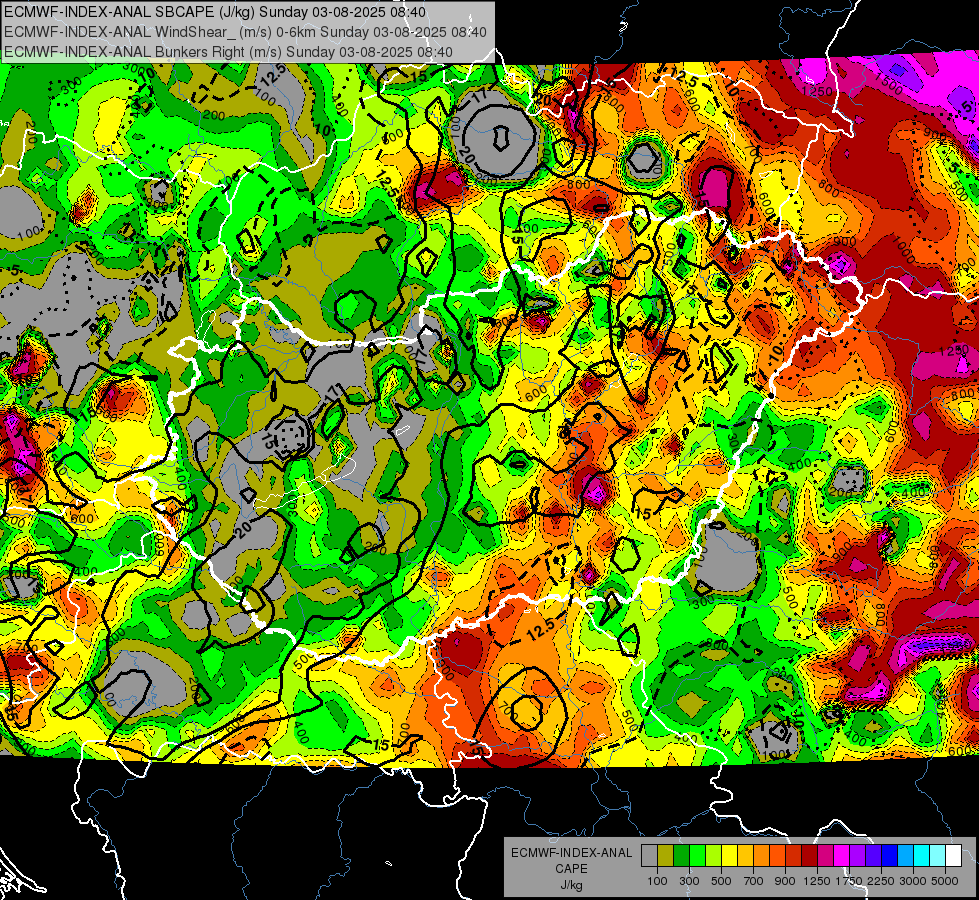Click the purple swatch after 1750
Viewport: 979px width, 900px height.
pos(858,856)
